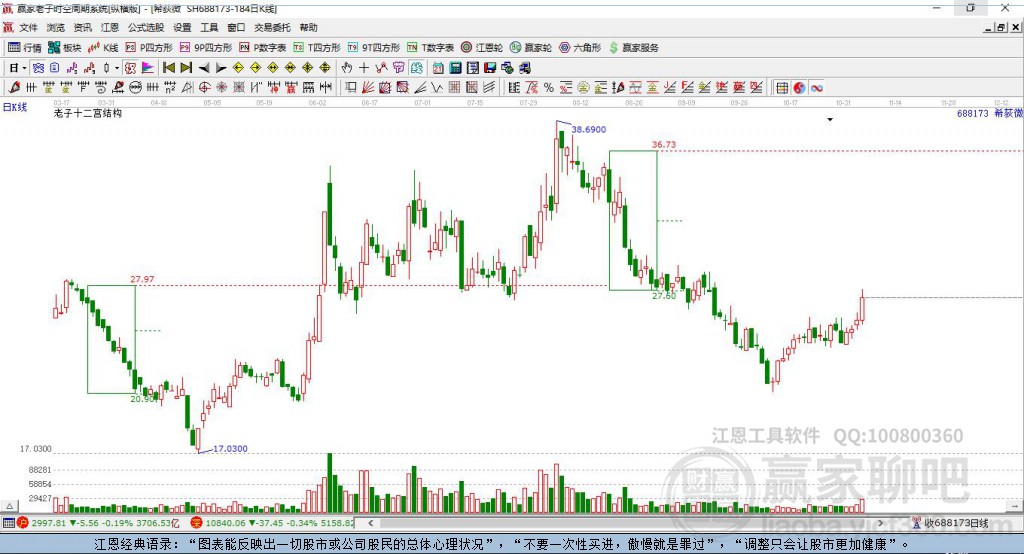Image resolution: width=1024 pixels, height=554 pixels.
Task: Click the 日K线 label
Action: [15, 107]
